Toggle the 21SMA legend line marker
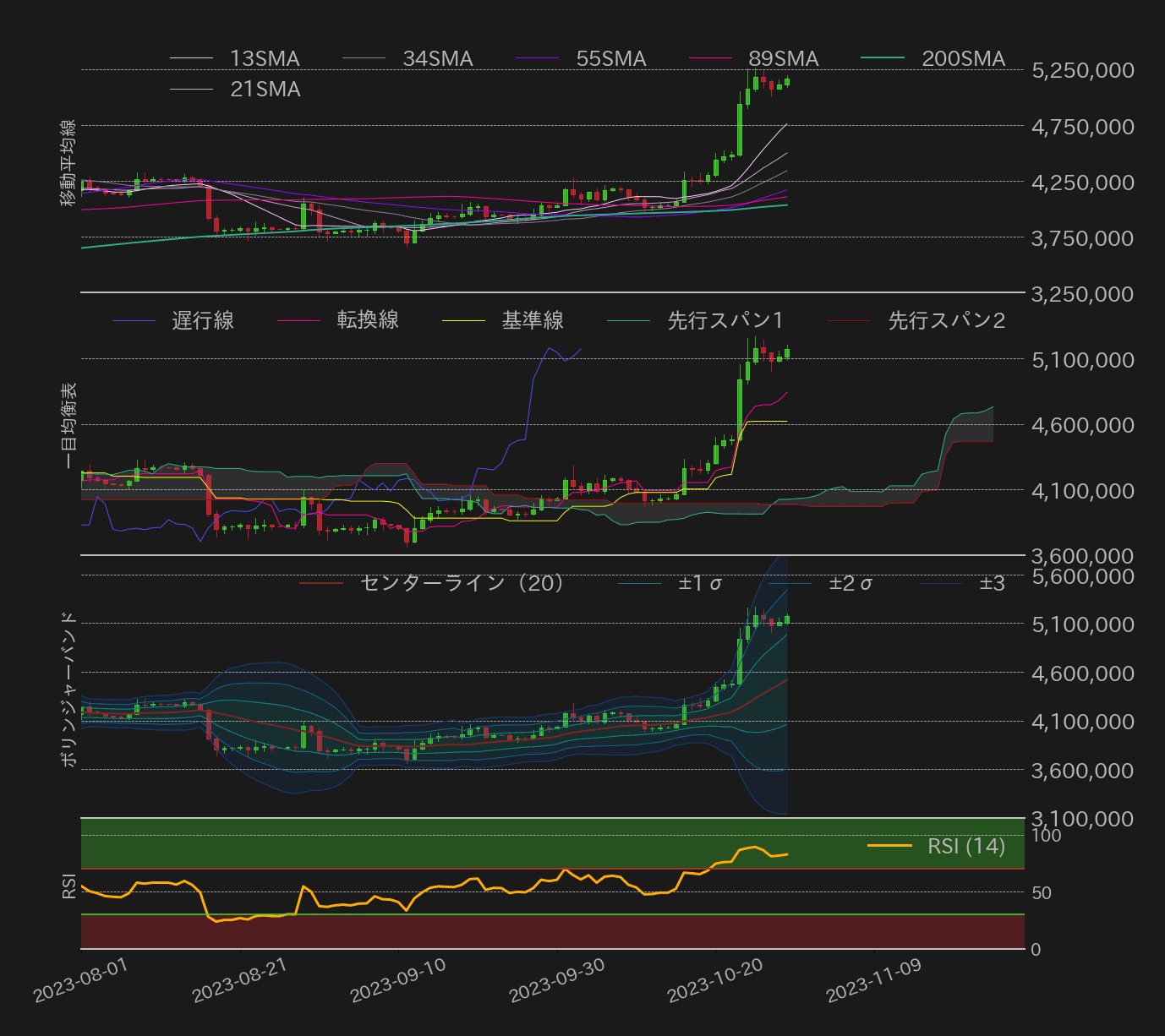Viewport: 1165px width, 1036px height. click(193, 89)
